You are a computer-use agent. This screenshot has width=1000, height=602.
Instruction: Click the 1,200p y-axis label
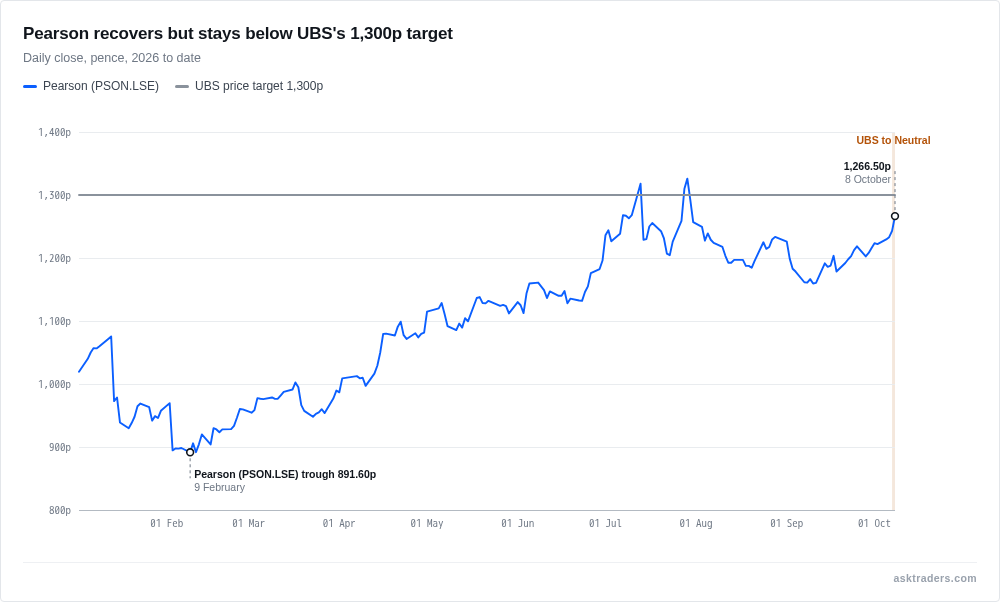pos(54,258)
